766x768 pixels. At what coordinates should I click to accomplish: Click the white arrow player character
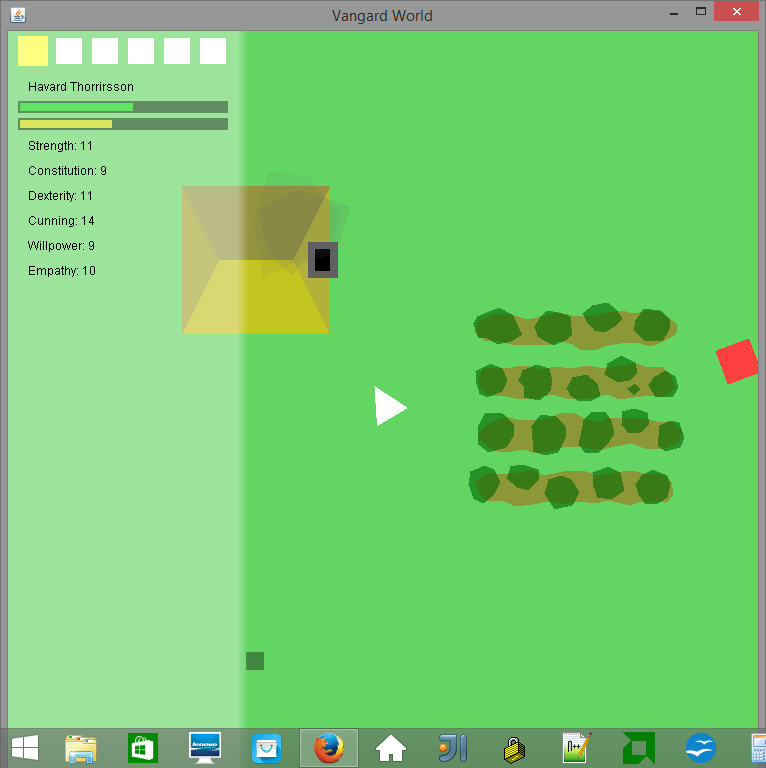[x=388, y=406]
